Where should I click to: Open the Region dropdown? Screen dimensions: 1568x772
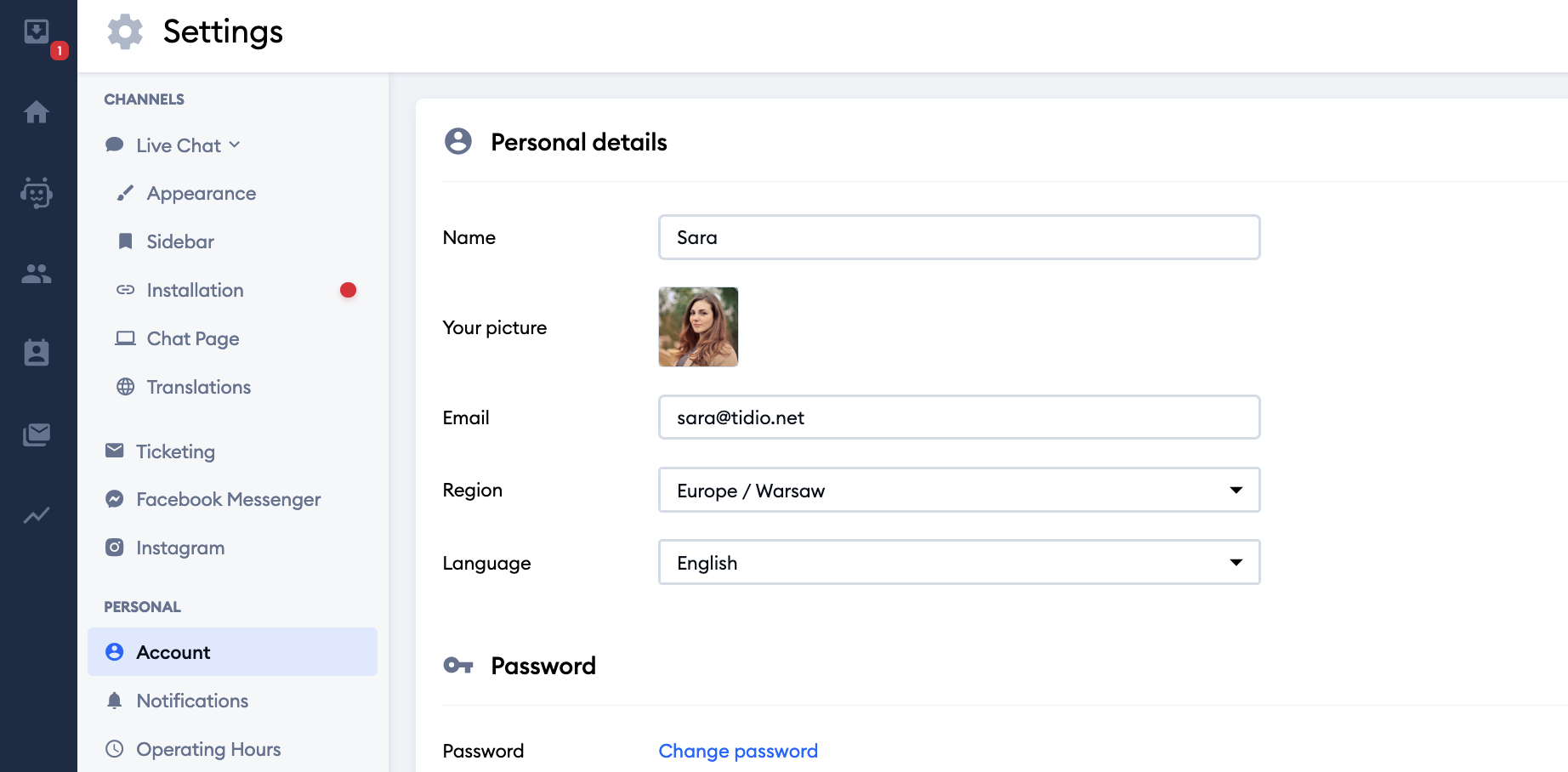click(x=958, y=490)
